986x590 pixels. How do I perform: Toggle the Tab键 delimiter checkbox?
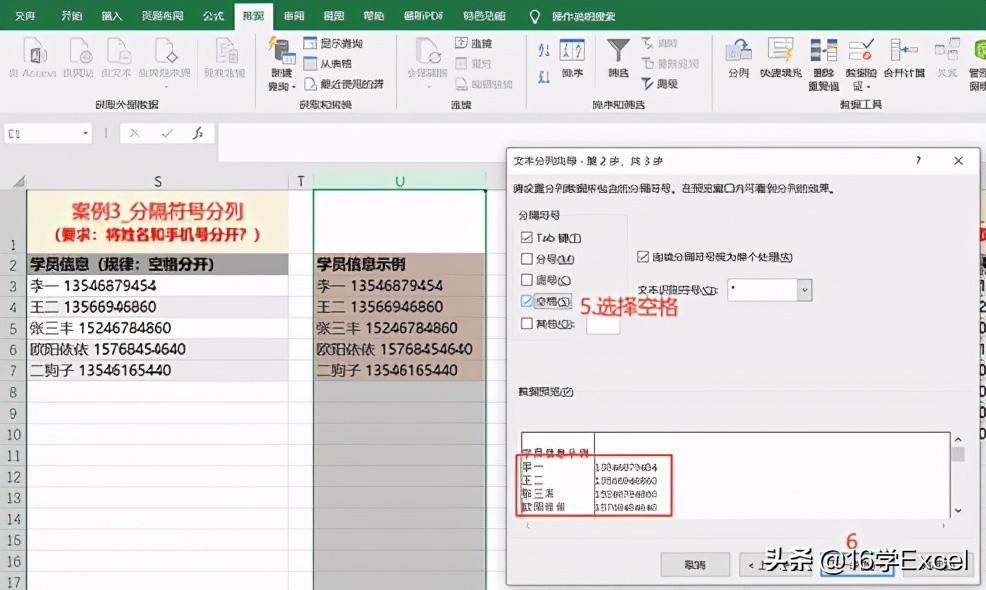527,238
